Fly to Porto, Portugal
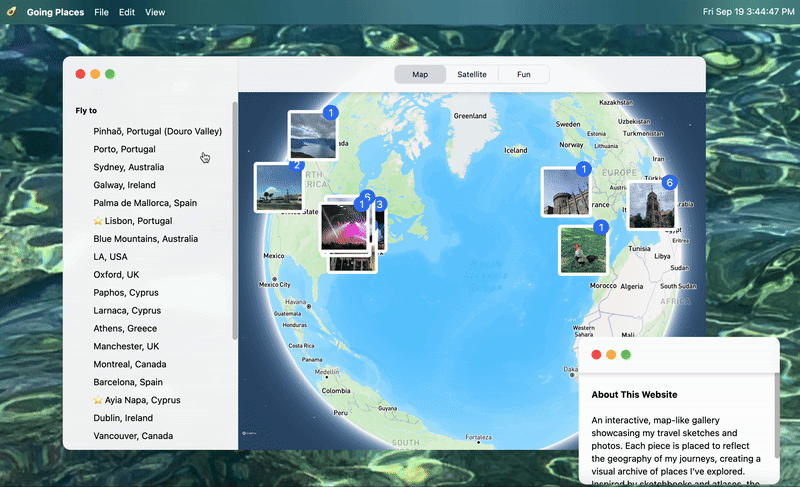Viewport: 800px width, 487px height. (124, 149)
